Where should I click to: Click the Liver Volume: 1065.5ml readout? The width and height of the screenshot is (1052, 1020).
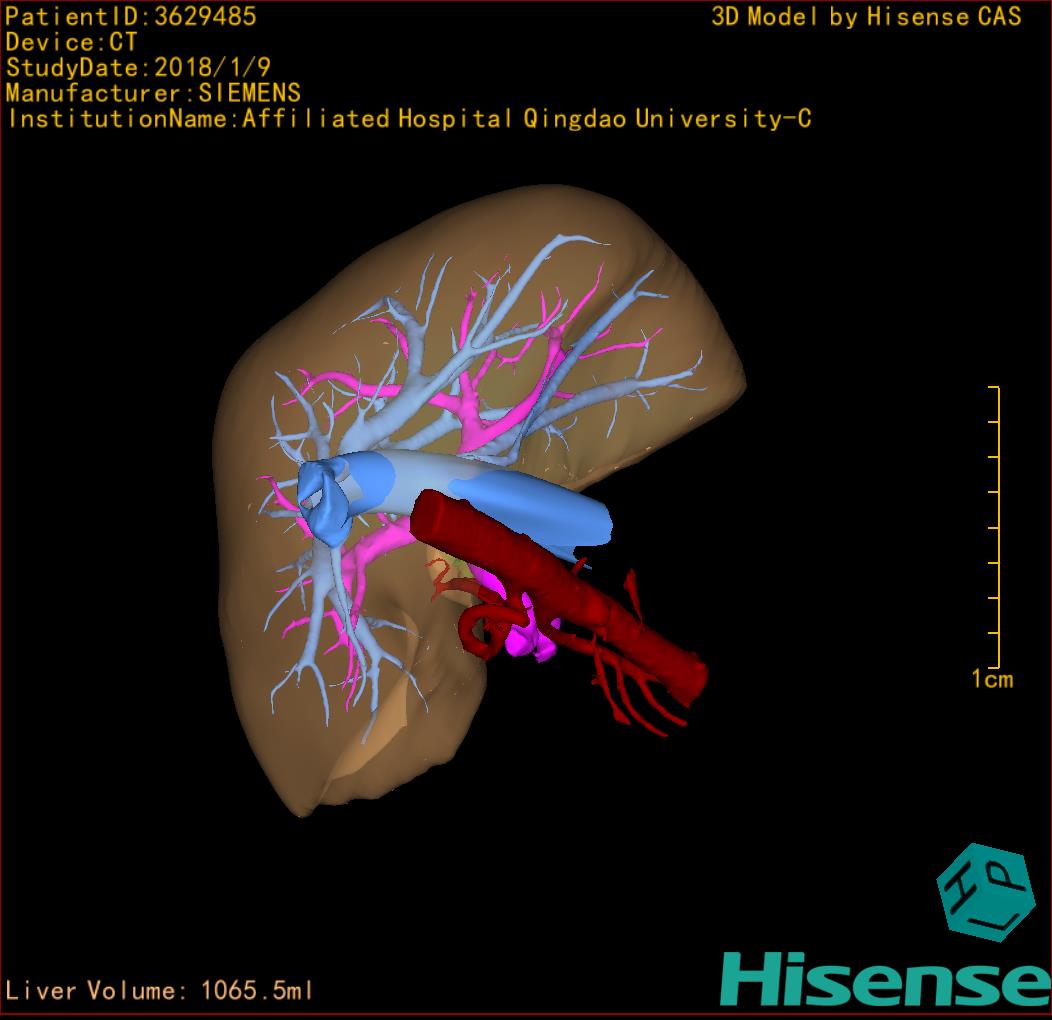click(158, 990)
